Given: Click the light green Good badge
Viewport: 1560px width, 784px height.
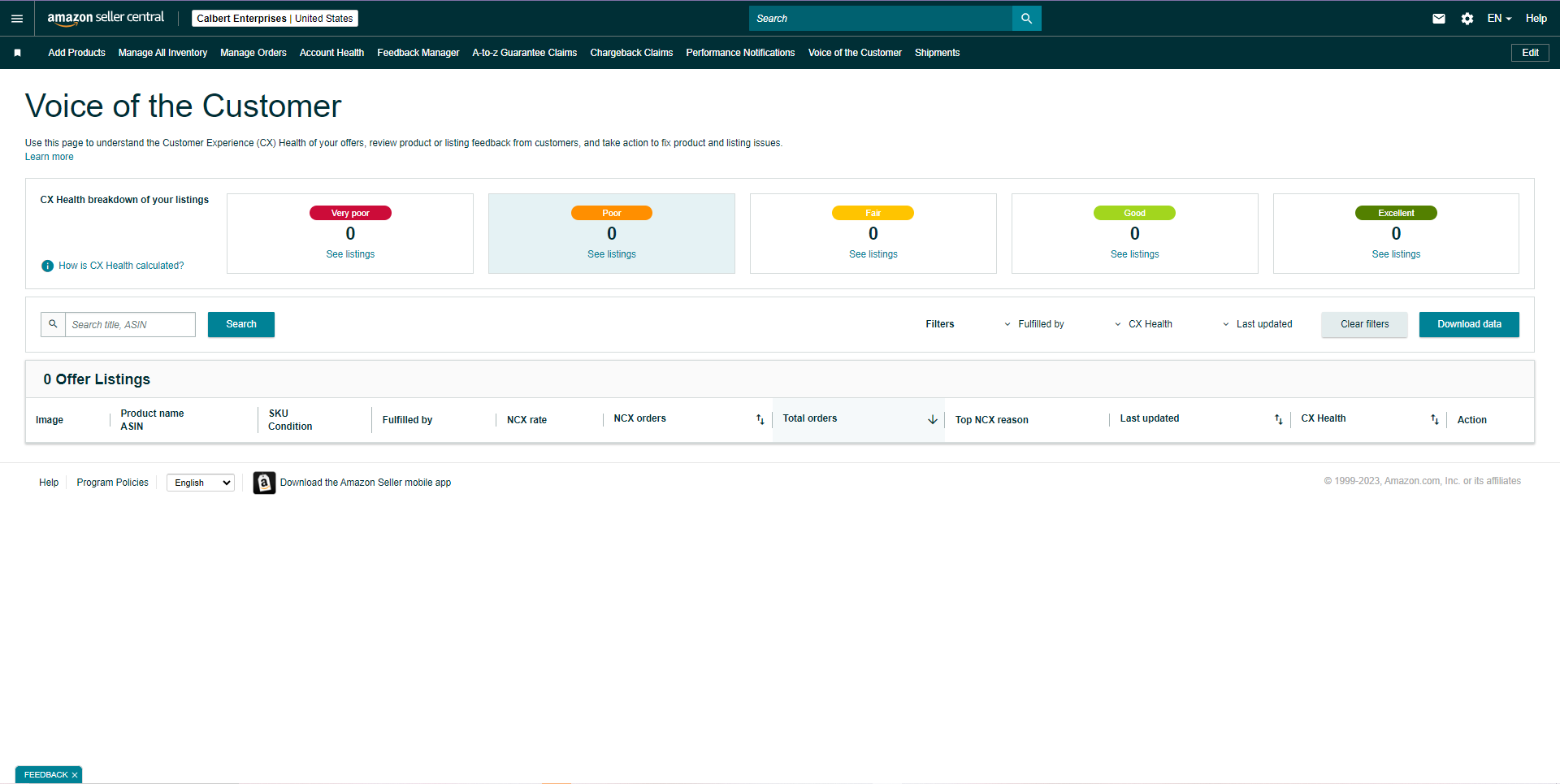Looking at the screenshot, I should pos(1135,213).
